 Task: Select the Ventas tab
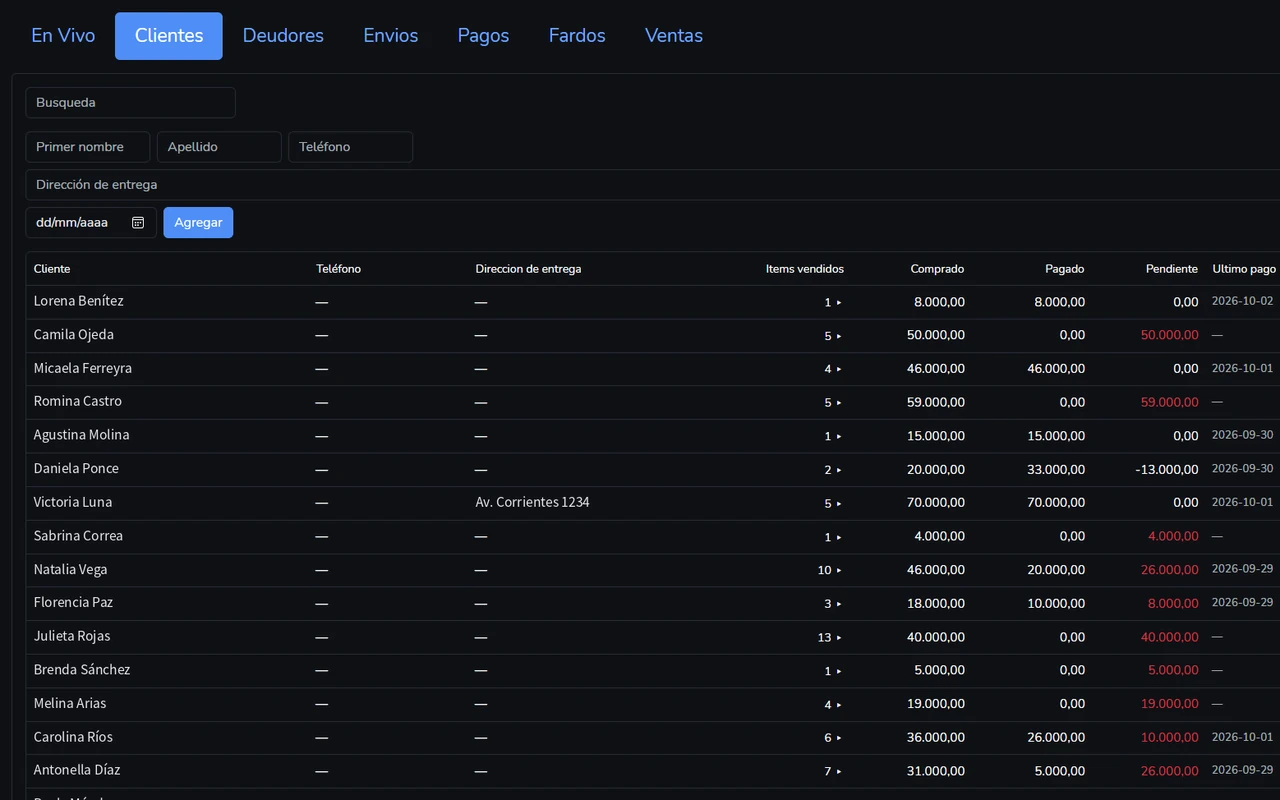(674, 36)
